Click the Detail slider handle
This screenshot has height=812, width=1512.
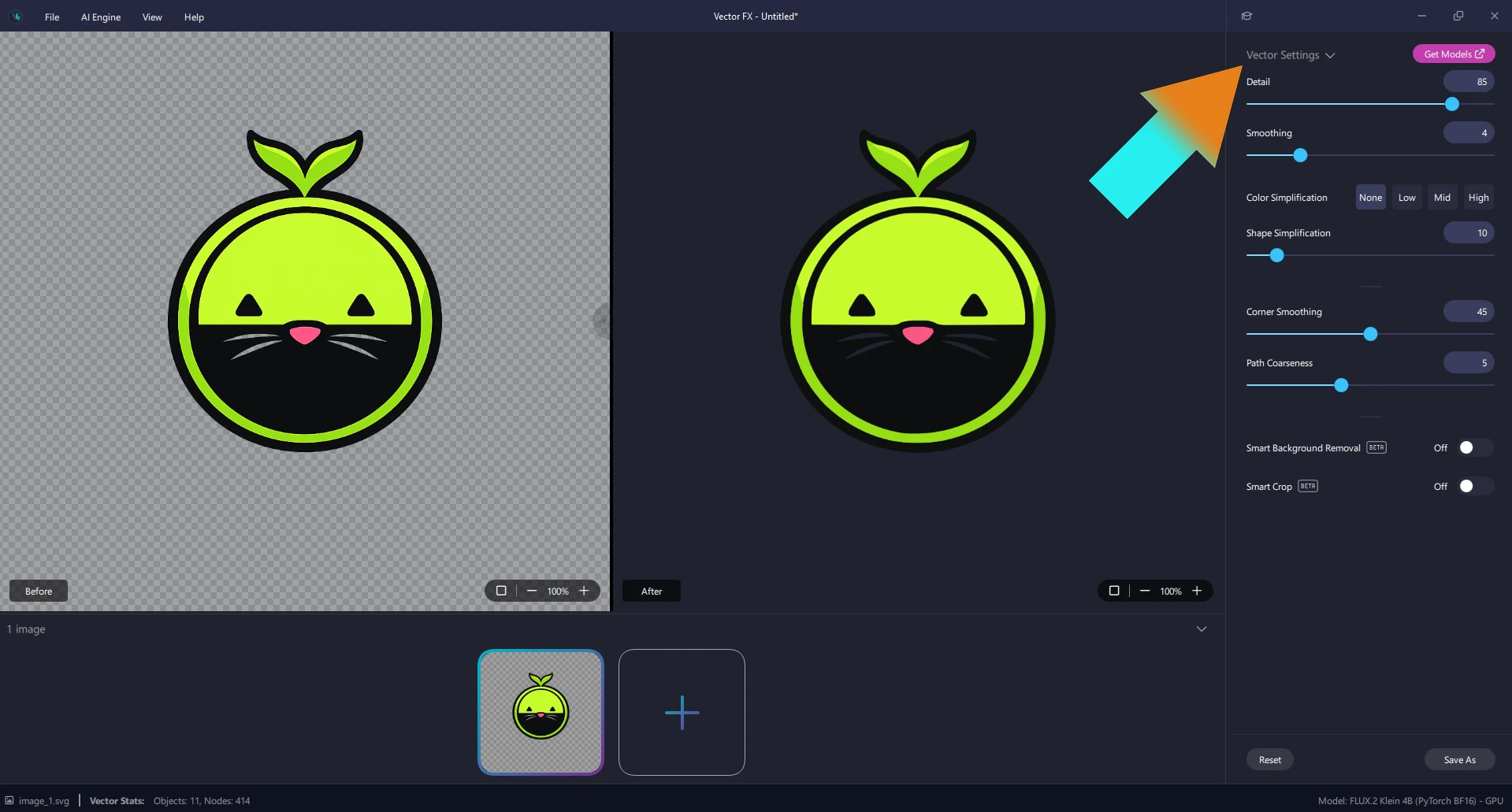click(1452, 104)
